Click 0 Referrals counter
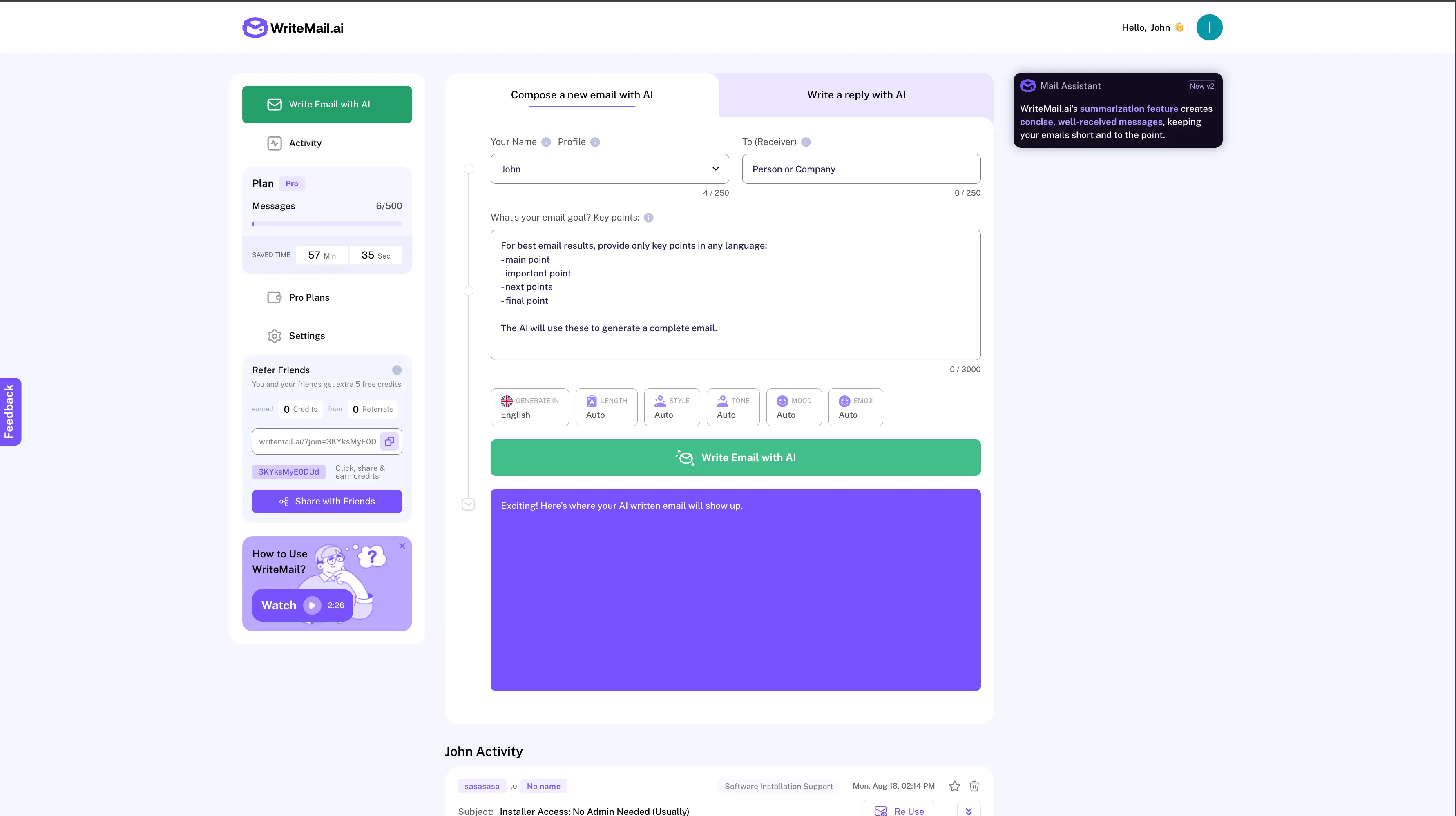 373,409
